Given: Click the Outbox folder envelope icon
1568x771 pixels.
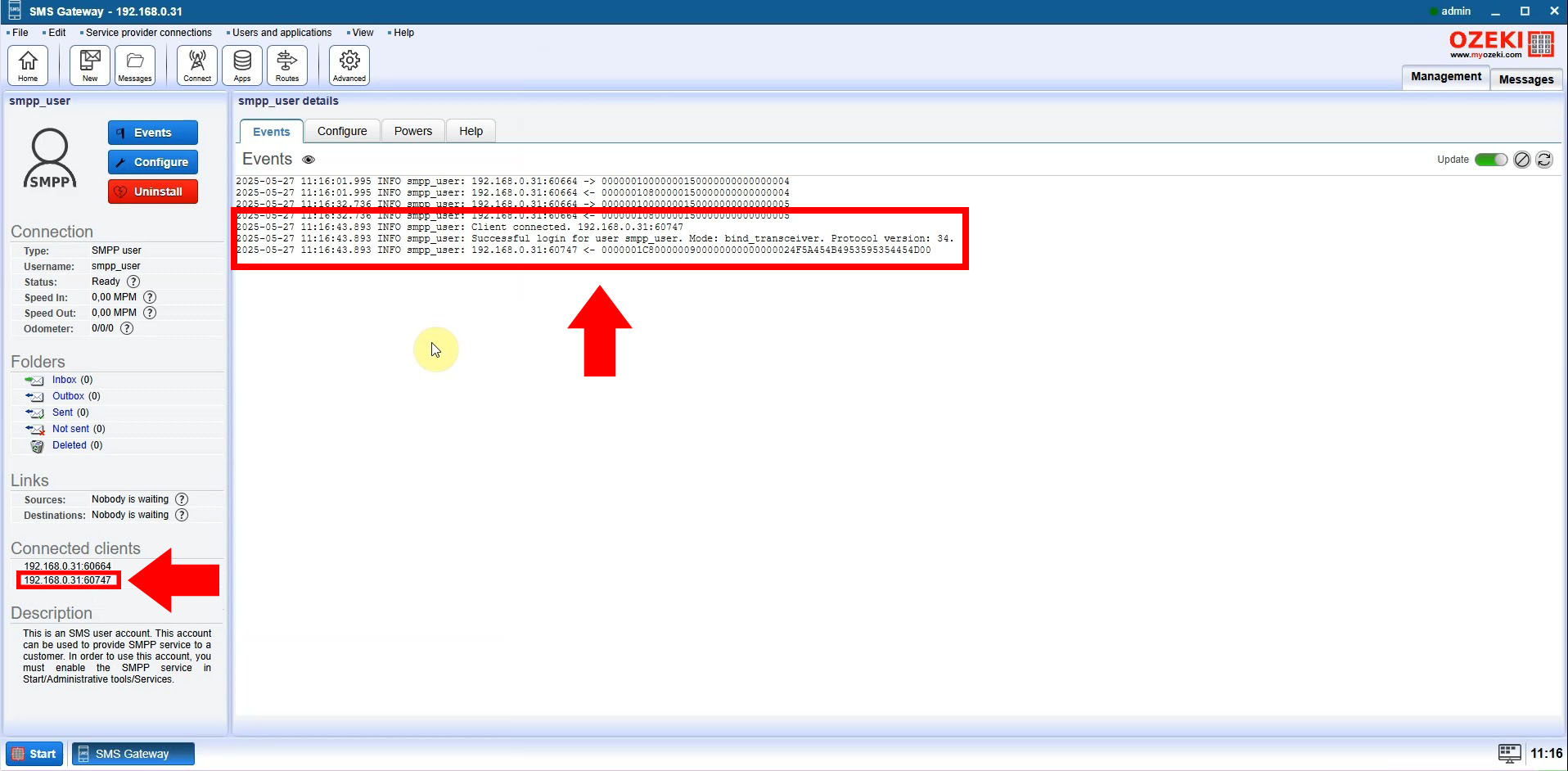Looking at the screenshot, I should [x=34, y=396].
